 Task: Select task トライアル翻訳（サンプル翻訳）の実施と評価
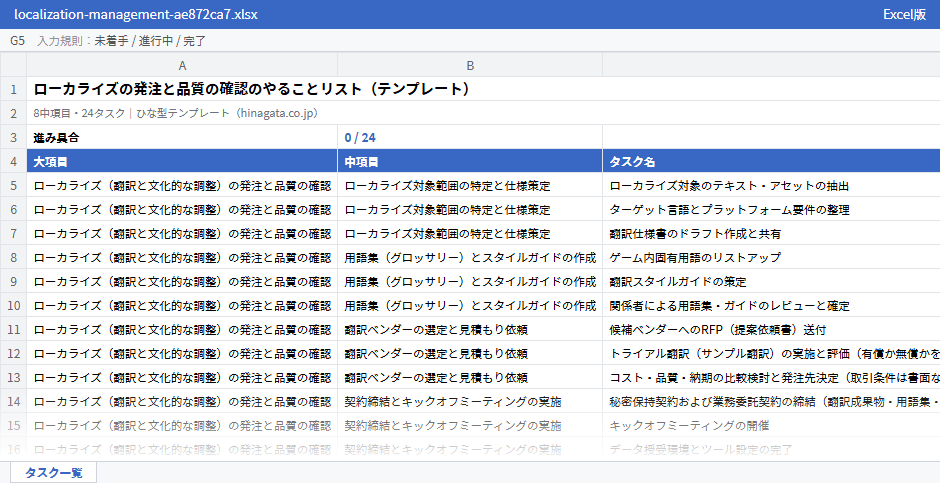[772, 353]
